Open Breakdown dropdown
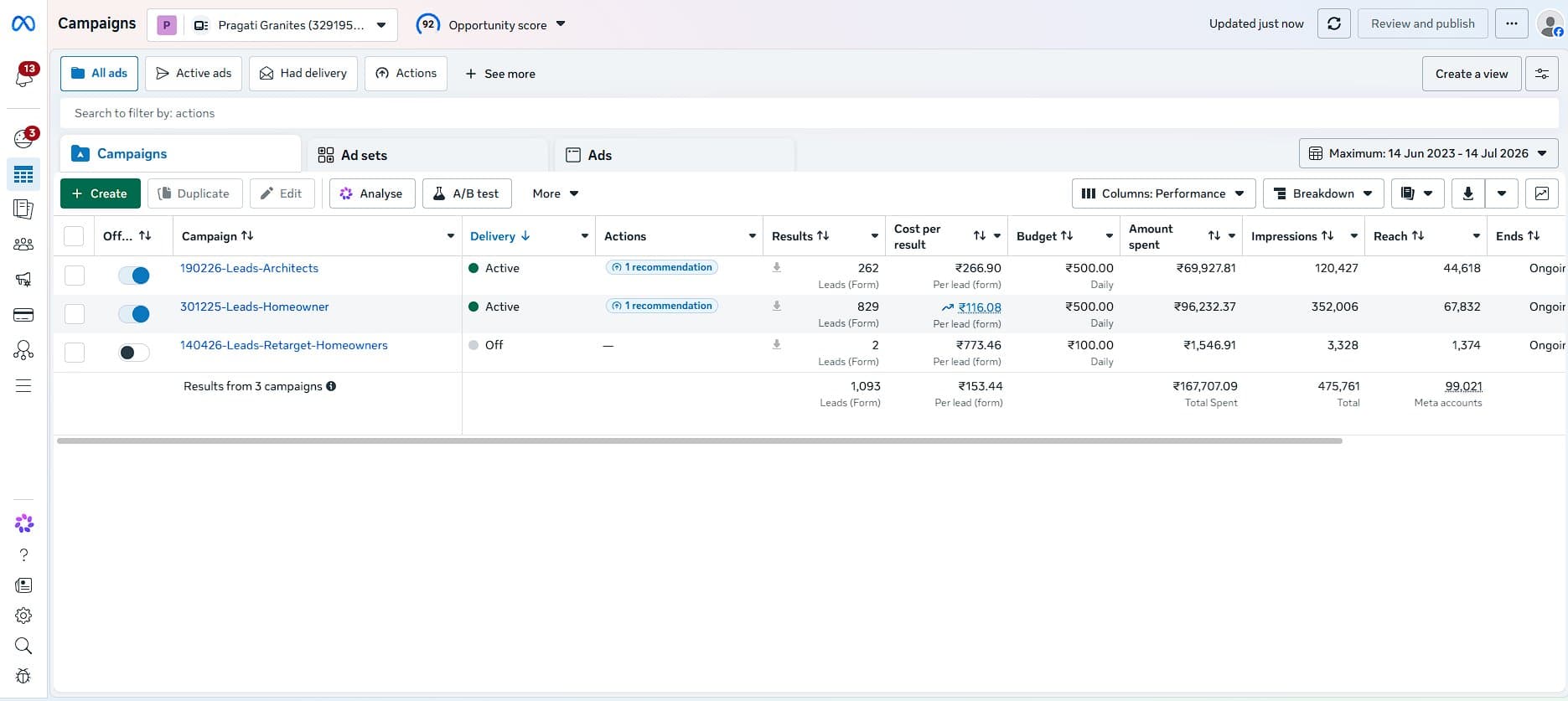The width and height of the screenshot is (1568, 701). pyautogui.click(x=1323, y=193)
